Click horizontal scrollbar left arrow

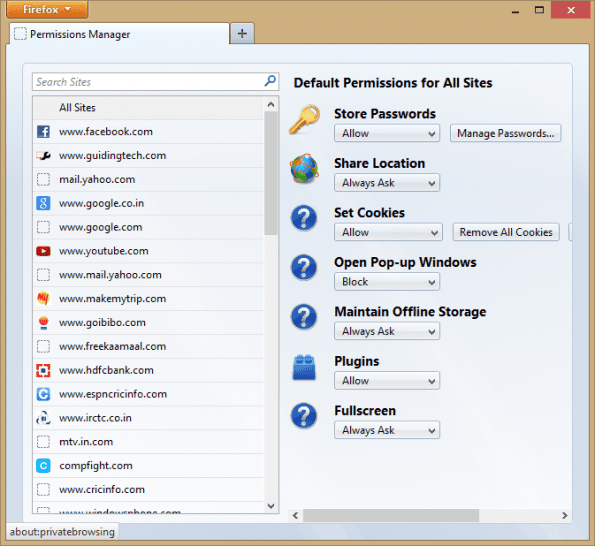tap(296, 515)
